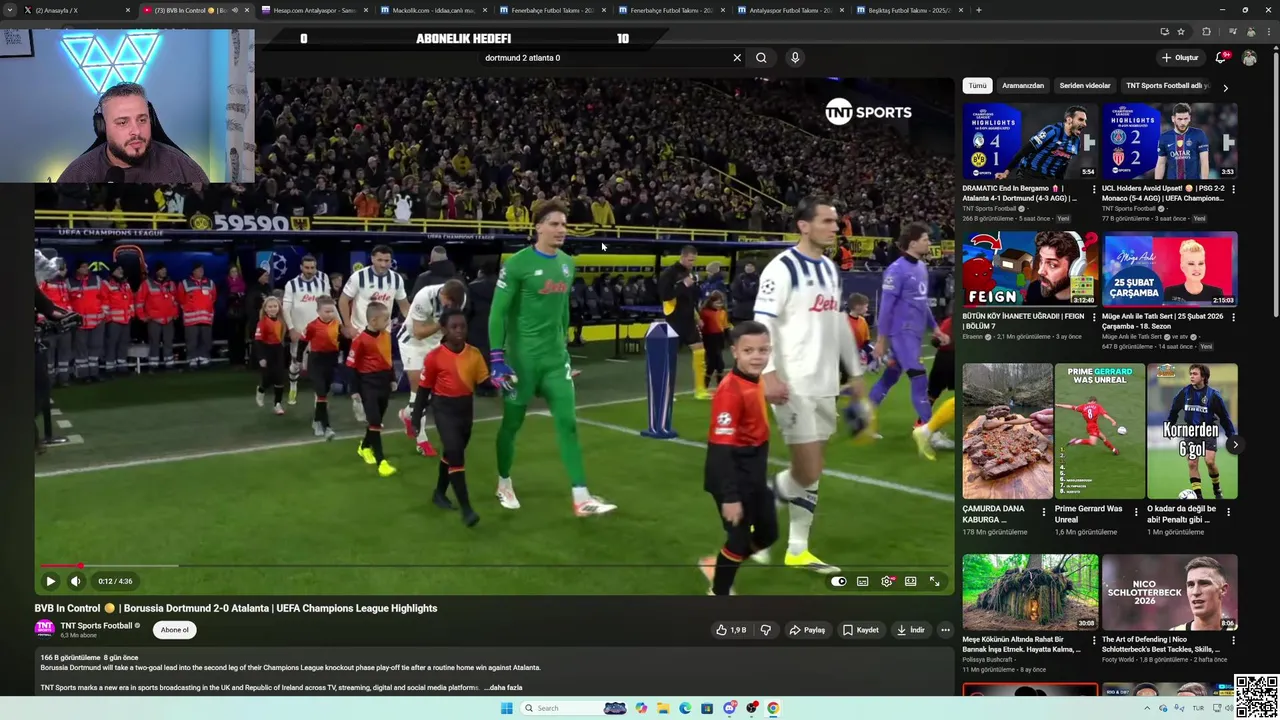Open the three-dot more actions menu

click(945, 630)
